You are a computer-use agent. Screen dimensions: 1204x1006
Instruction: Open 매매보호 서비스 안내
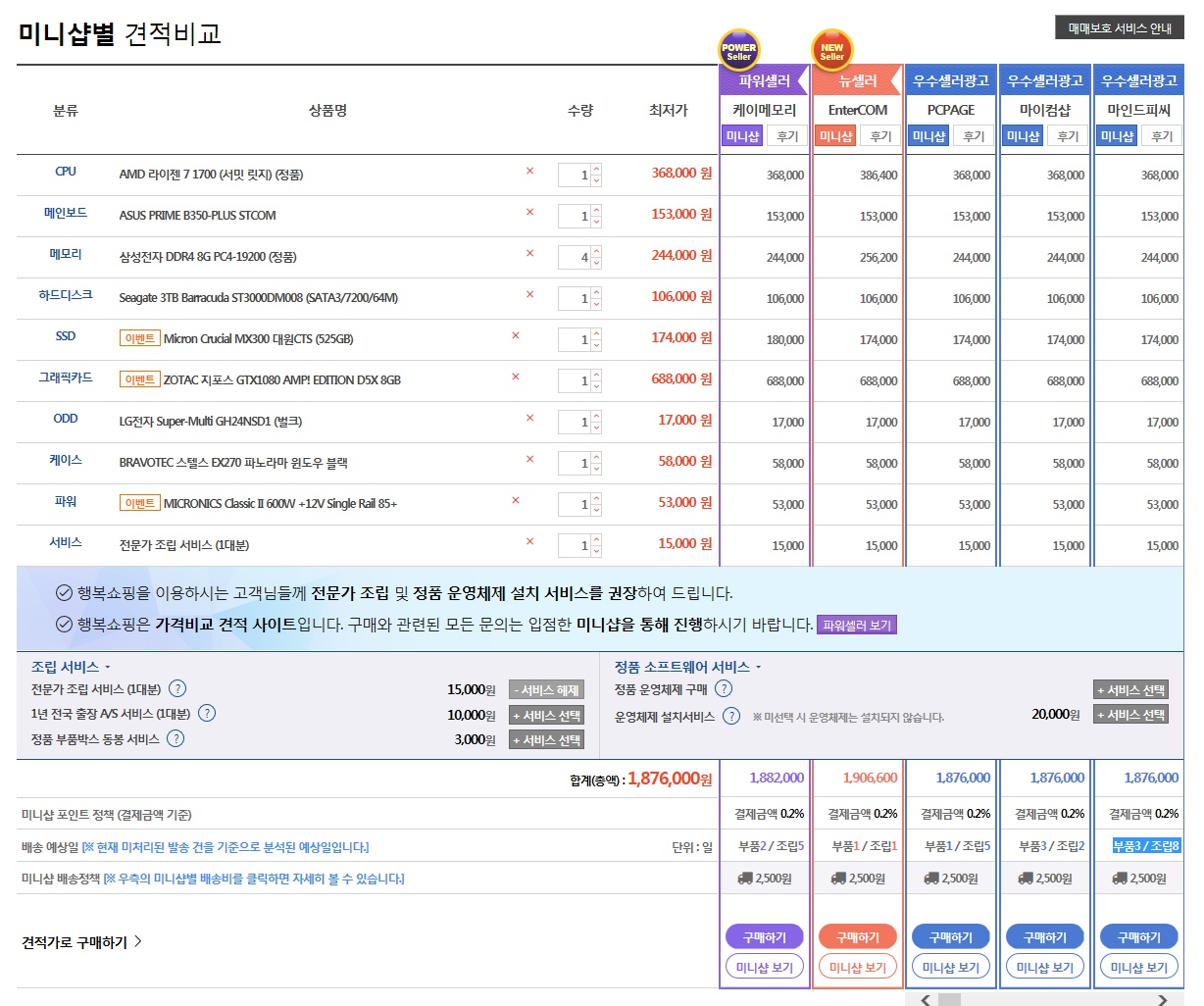1120,28
